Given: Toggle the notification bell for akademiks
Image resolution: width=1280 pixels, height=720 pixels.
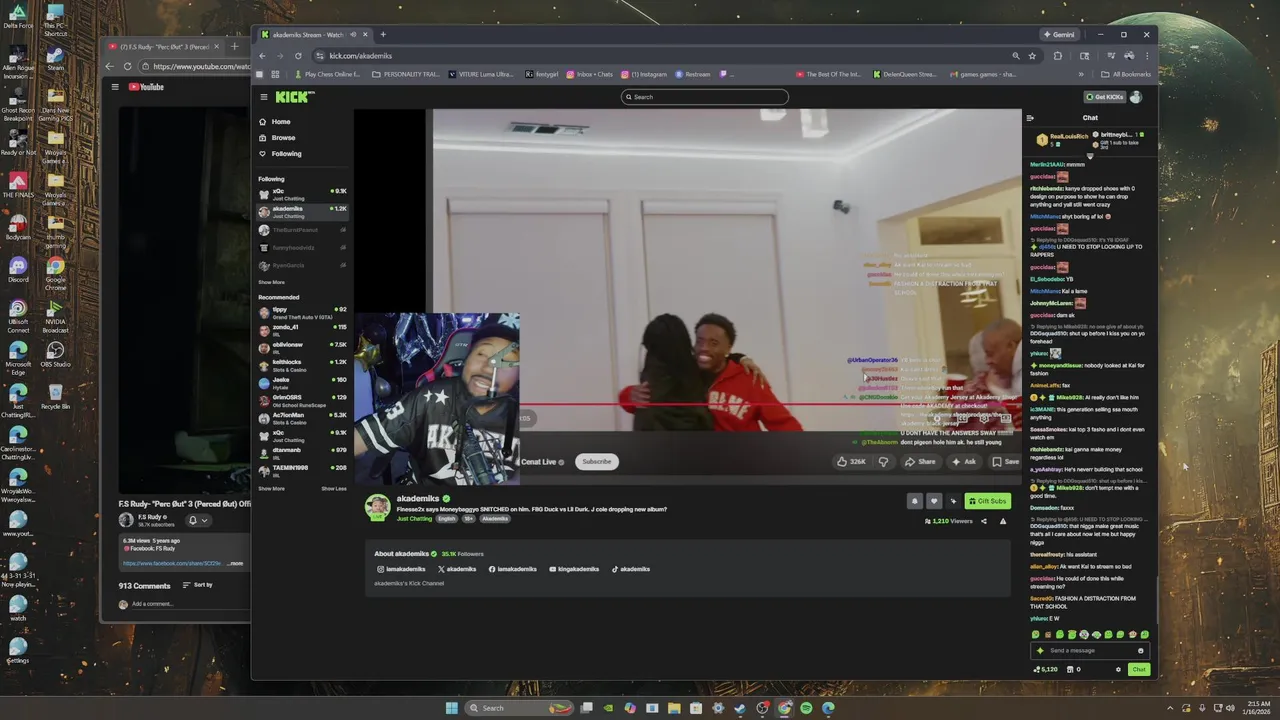Looking at the screenshot, I should click(914, 502).
